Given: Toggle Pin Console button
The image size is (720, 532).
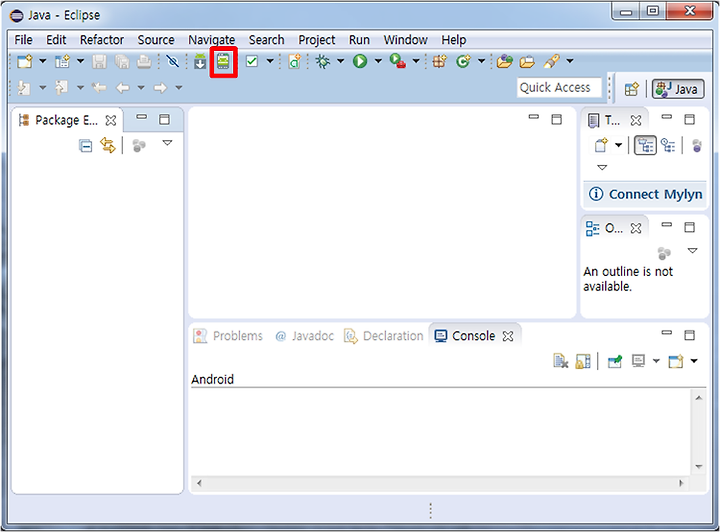Looking at the screenshot, I should 614,361.
